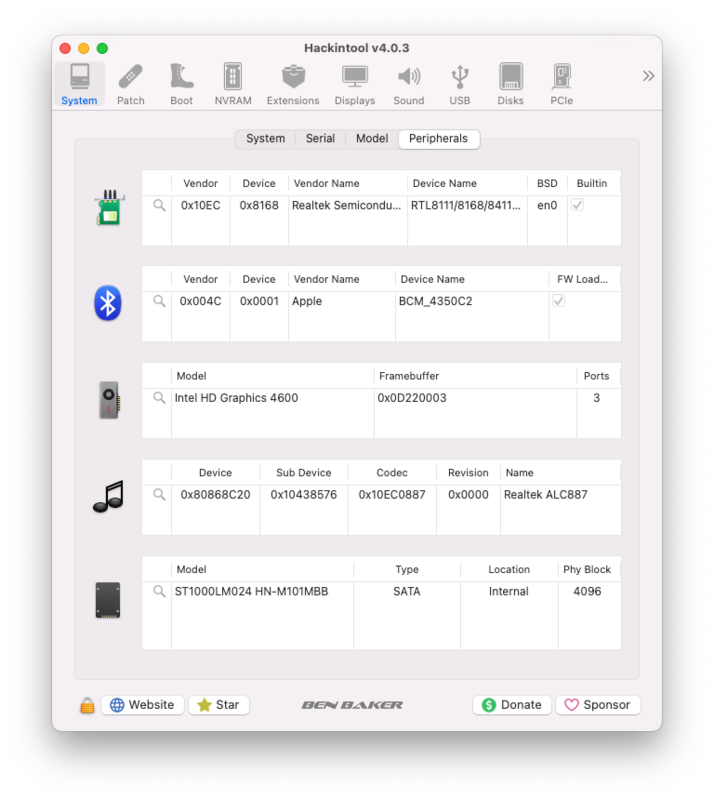714x800 pixels.
Task: Open the Website button
Action: pyautogui.click(x=142, y=705)
